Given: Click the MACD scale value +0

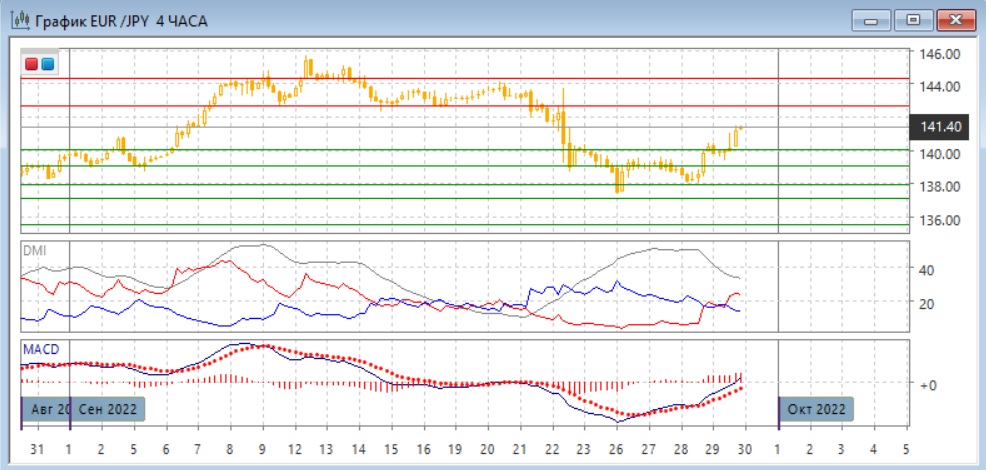Looking at the screenshot, I should tap(928, 384).
